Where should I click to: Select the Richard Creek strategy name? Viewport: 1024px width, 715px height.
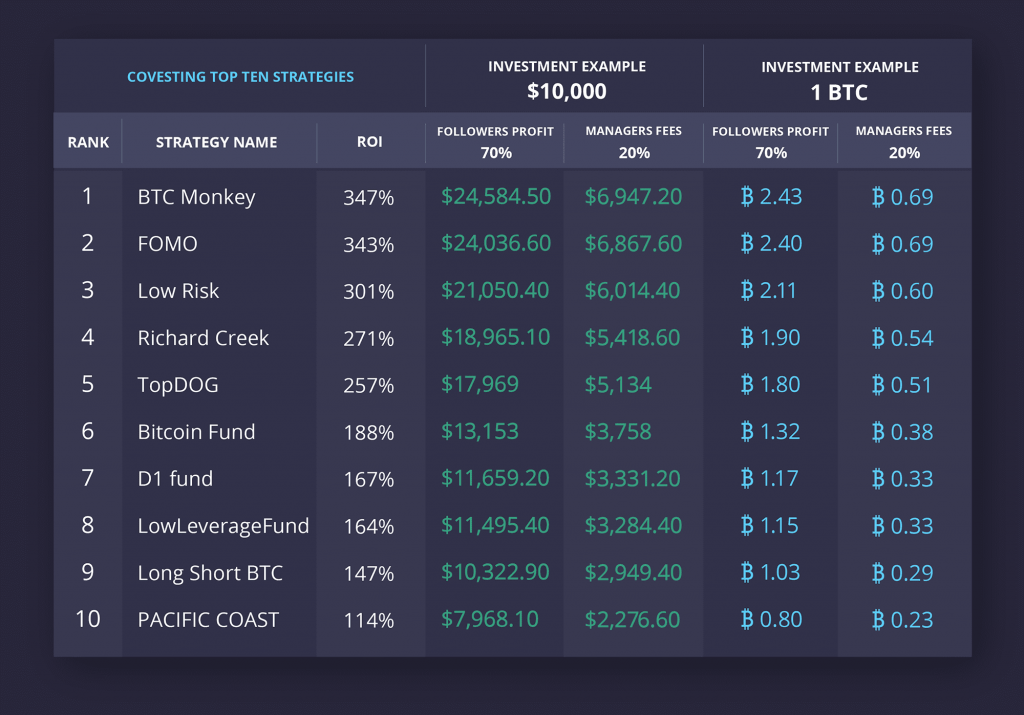click(x=203, y=338)
